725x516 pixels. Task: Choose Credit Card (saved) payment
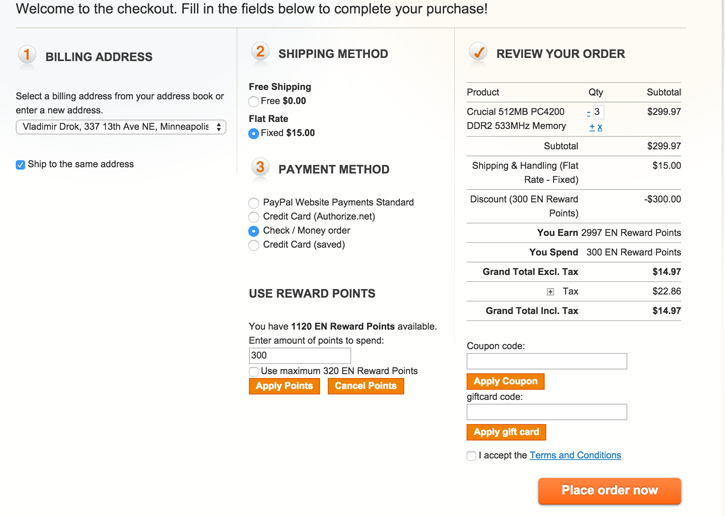(x=254, y=245)
